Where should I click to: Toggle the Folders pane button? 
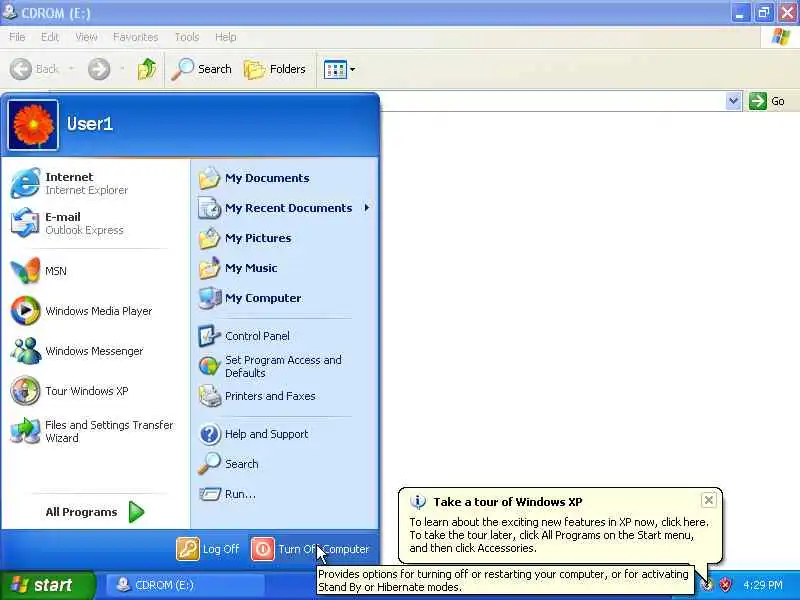pos(275,69)
